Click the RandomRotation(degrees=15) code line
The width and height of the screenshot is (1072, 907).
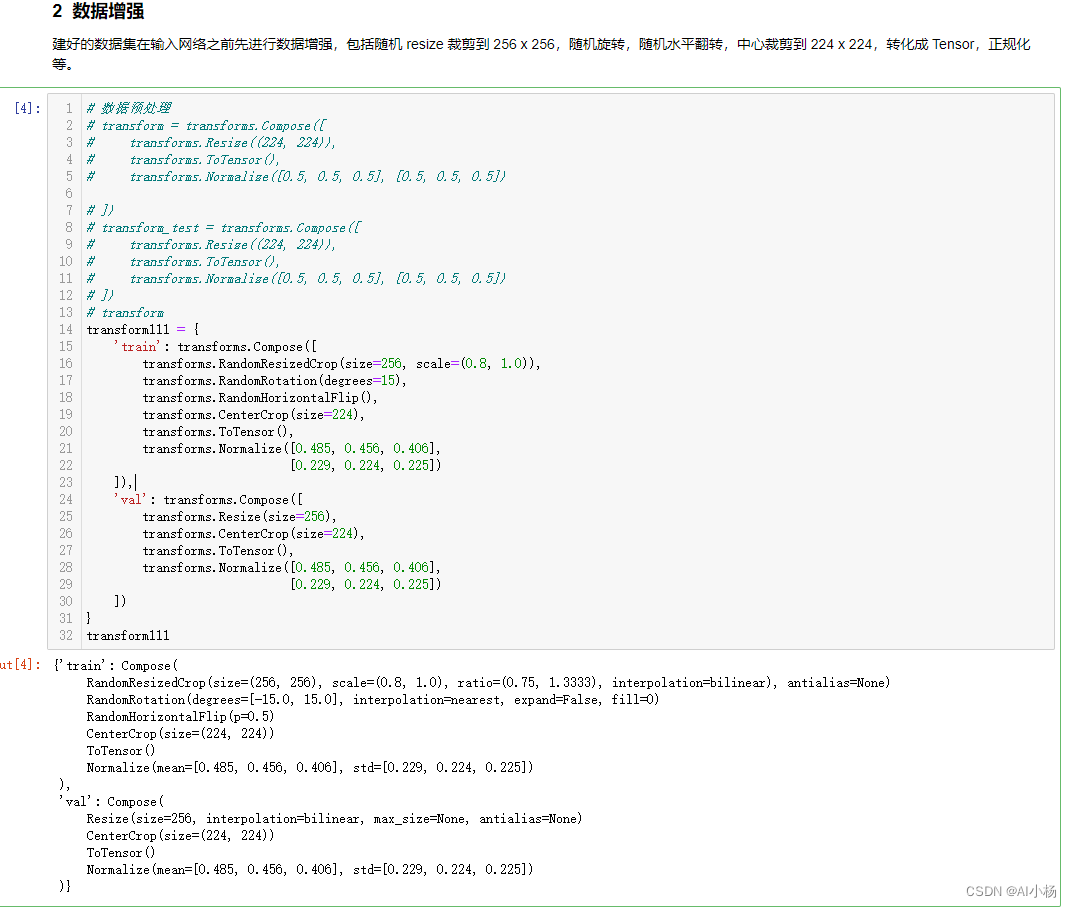click(x=274, y=381)
